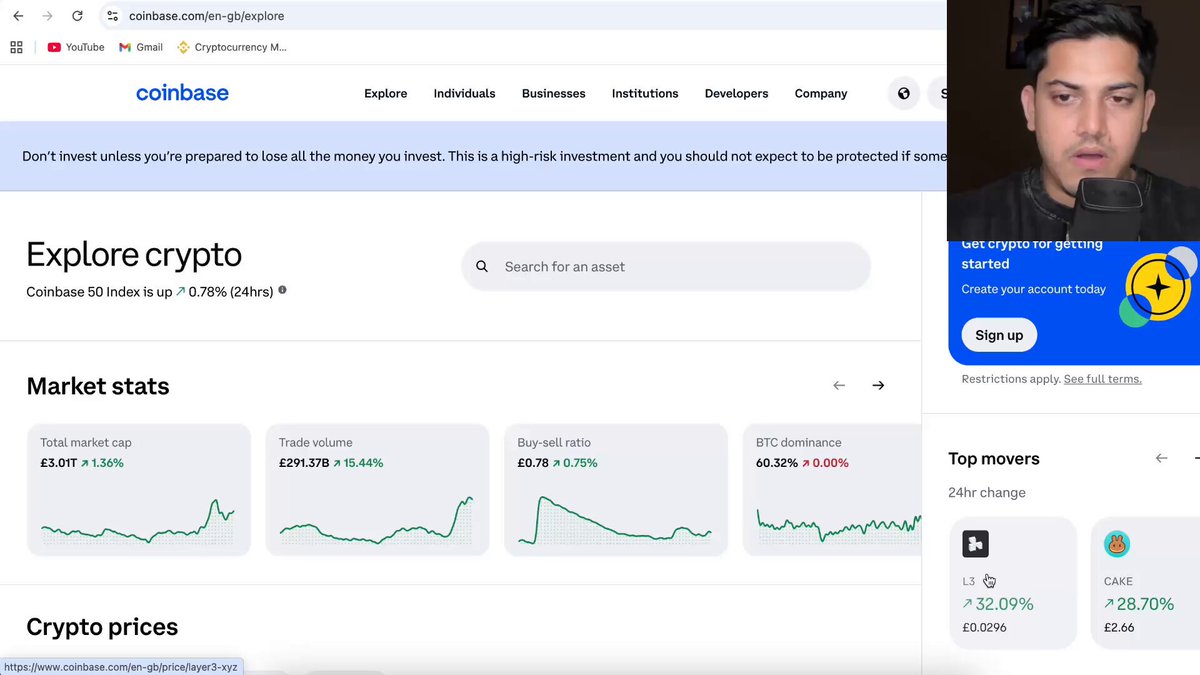Click the £0.0296 L3 price
This screenshot has height=675, width=1200.
tap(985, 628)
